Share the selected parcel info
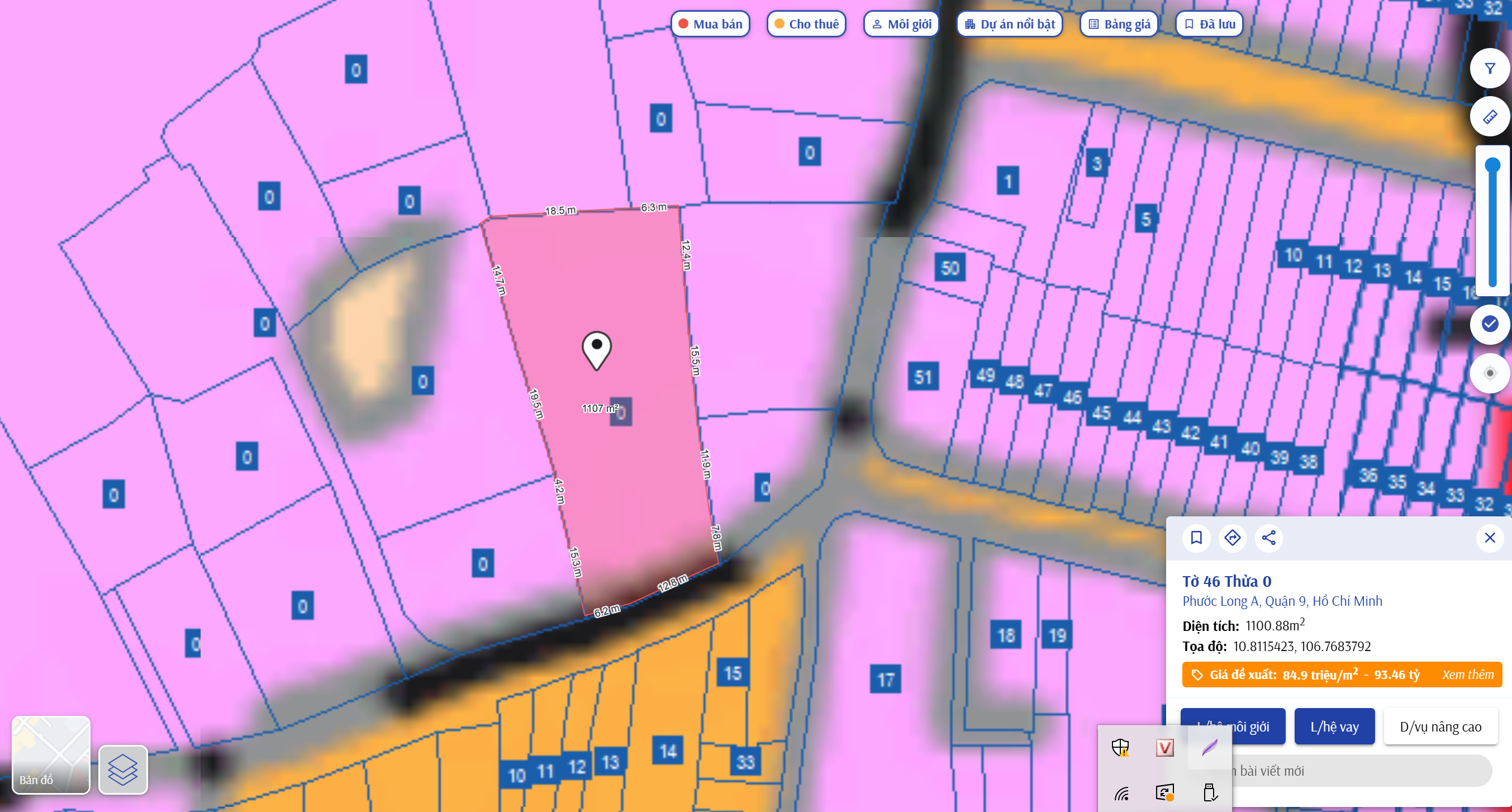 pos(1268,537)
